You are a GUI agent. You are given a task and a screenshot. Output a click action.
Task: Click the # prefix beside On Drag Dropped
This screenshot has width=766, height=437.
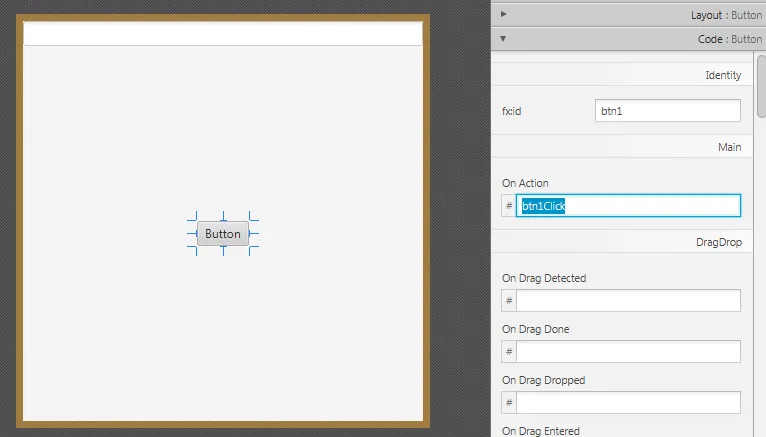pyautogui.click(x=509, y=403)
